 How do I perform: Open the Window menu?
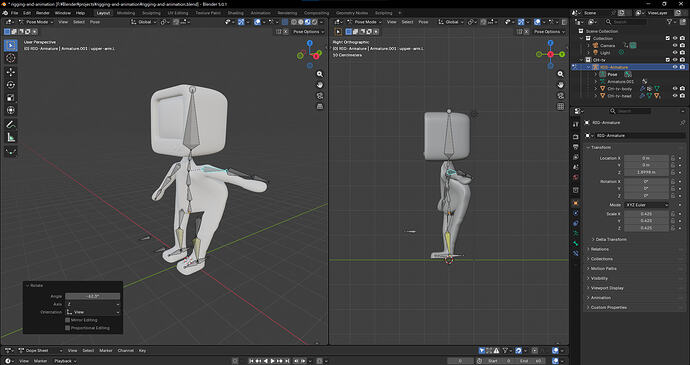tap(62, 13)
